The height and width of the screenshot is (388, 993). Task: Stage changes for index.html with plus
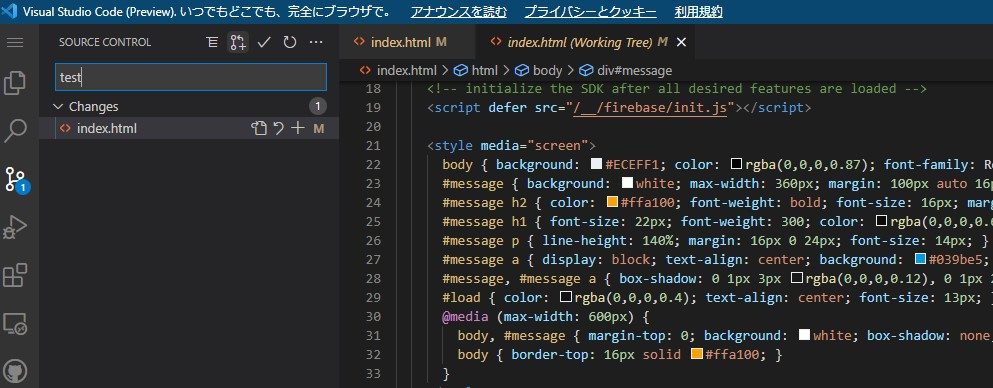pos(298,128)
